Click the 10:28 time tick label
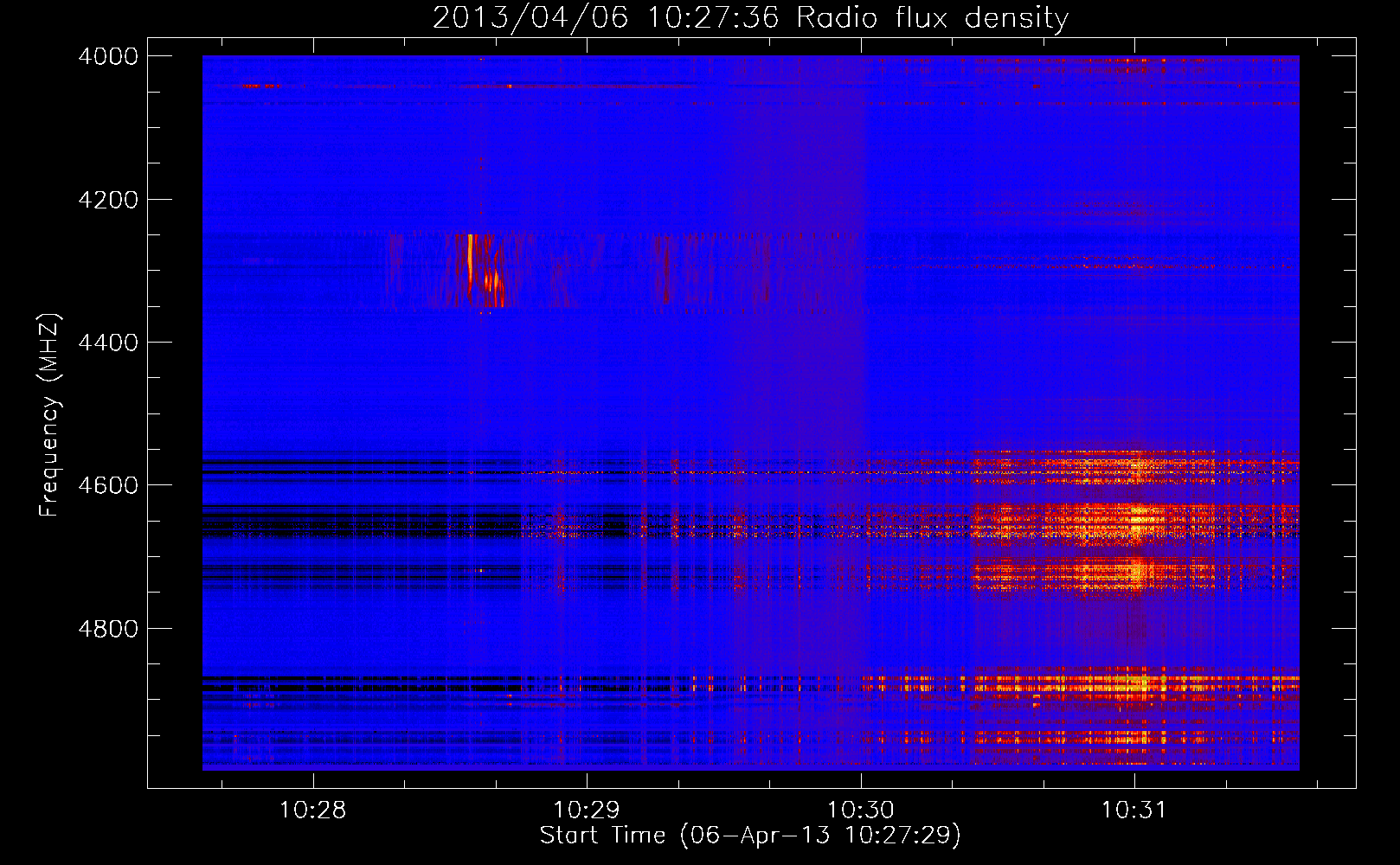 tap(312, 811)
